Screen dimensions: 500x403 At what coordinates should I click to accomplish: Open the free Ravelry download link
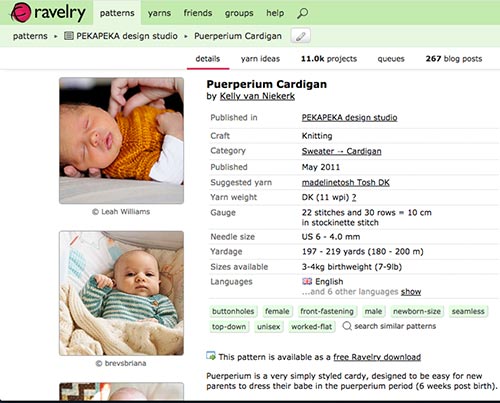[377, 357]
